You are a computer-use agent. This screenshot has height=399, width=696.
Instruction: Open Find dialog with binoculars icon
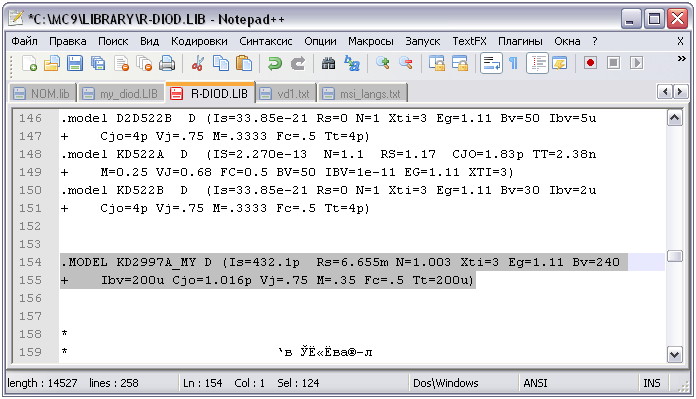[328, 63]
